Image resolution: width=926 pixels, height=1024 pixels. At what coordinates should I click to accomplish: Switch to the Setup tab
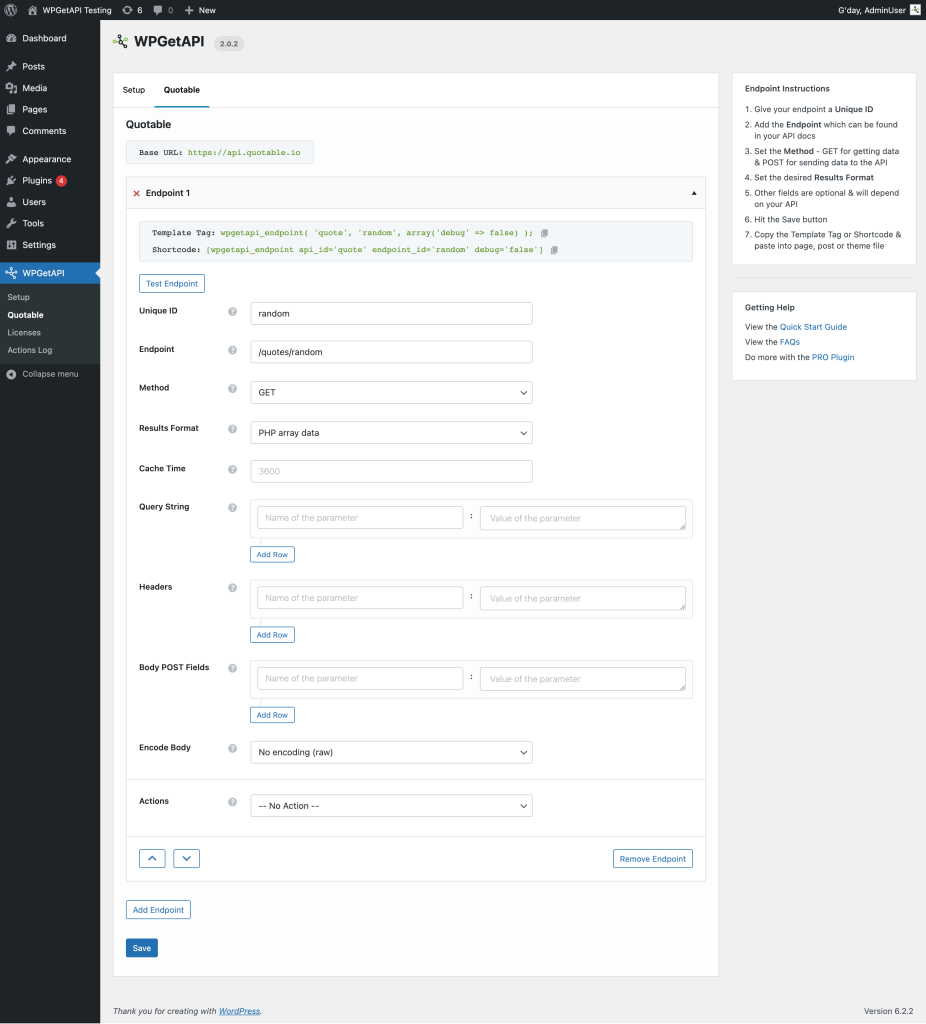[x=133, y=89]
